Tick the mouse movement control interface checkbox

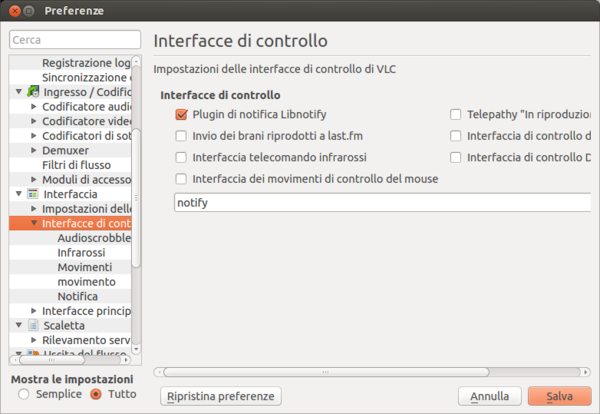coord(181,179)
